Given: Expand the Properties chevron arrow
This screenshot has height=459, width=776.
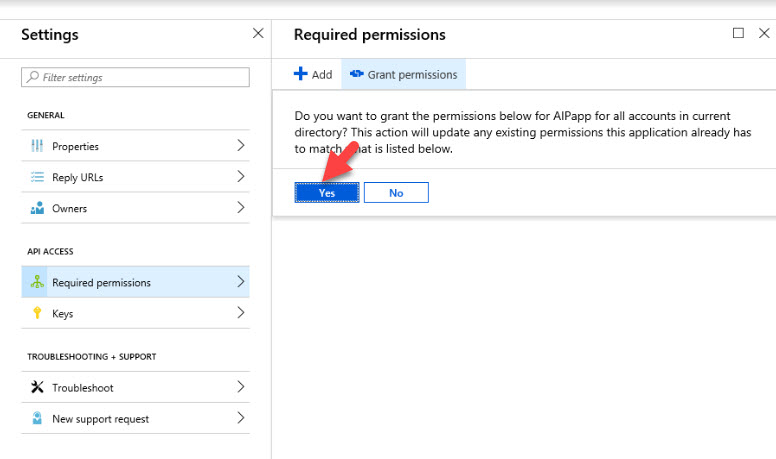Looking at the screenshot, I should pyautogui.click(x=241, y=145).
